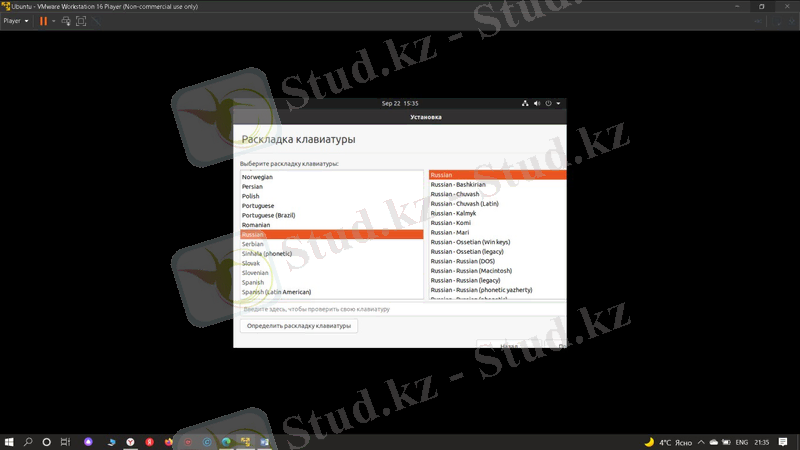The height and width of the screenshot is (450, 800).
Task: Select Persian keyboard layout
Action: (332, 187)
